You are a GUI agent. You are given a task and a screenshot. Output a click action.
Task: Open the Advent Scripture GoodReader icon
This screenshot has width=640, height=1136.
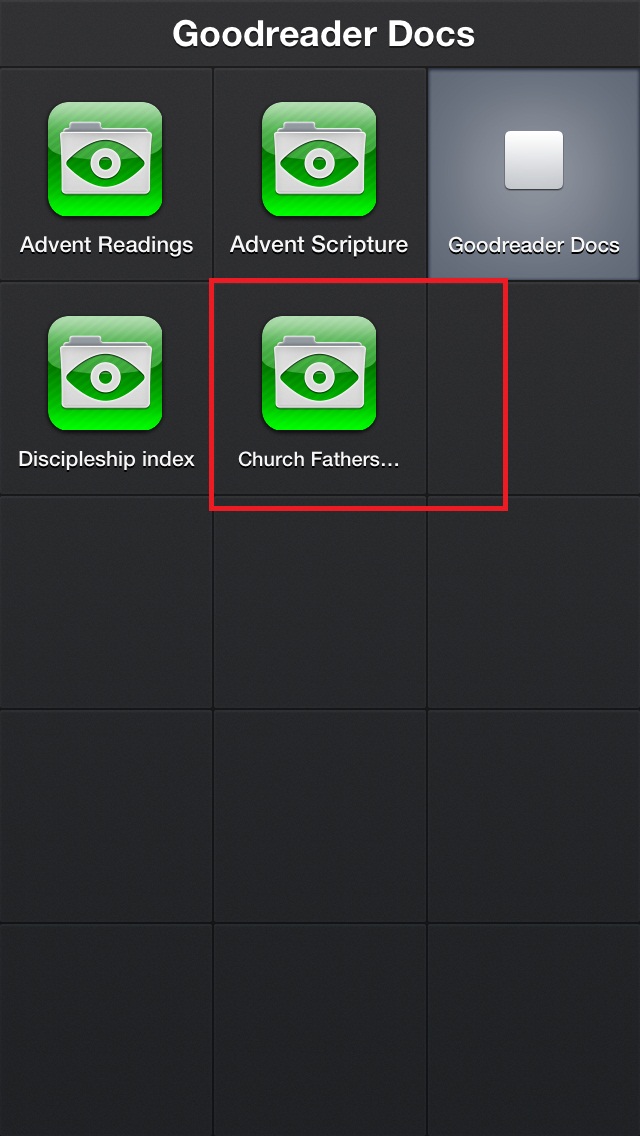point(319,159)
